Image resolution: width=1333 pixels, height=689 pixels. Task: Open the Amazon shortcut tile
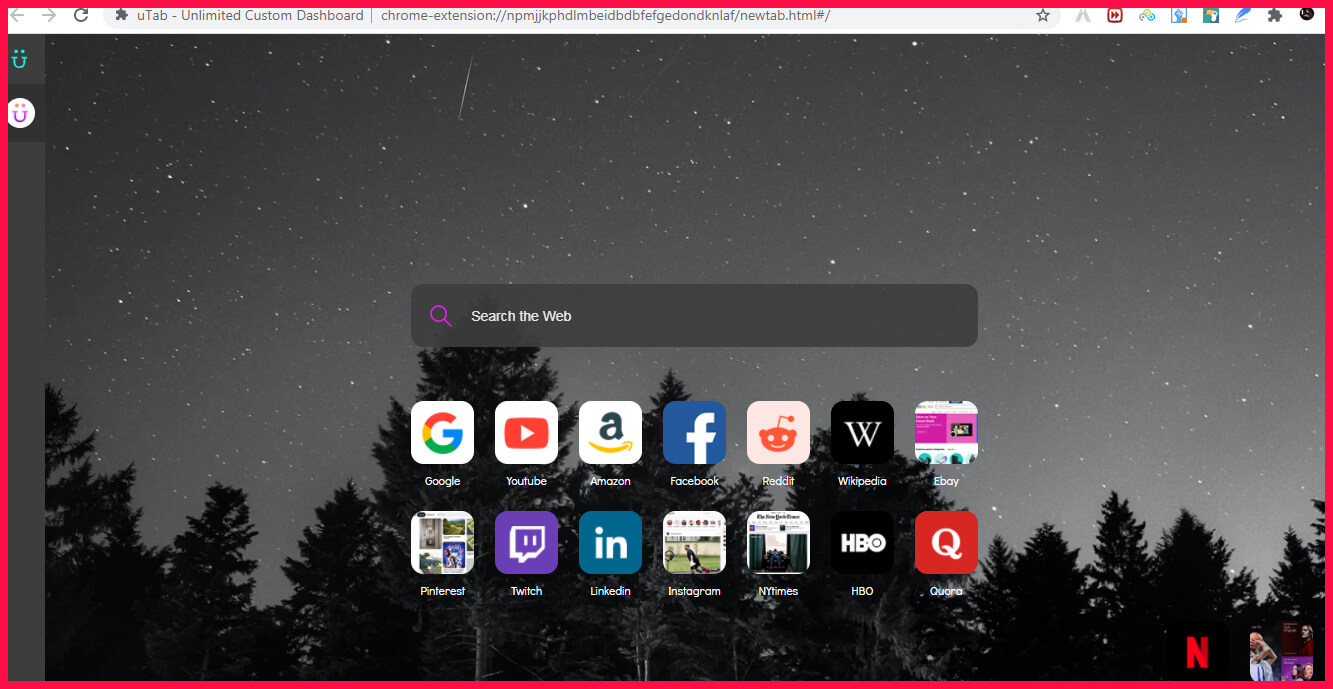click(610, 432)
